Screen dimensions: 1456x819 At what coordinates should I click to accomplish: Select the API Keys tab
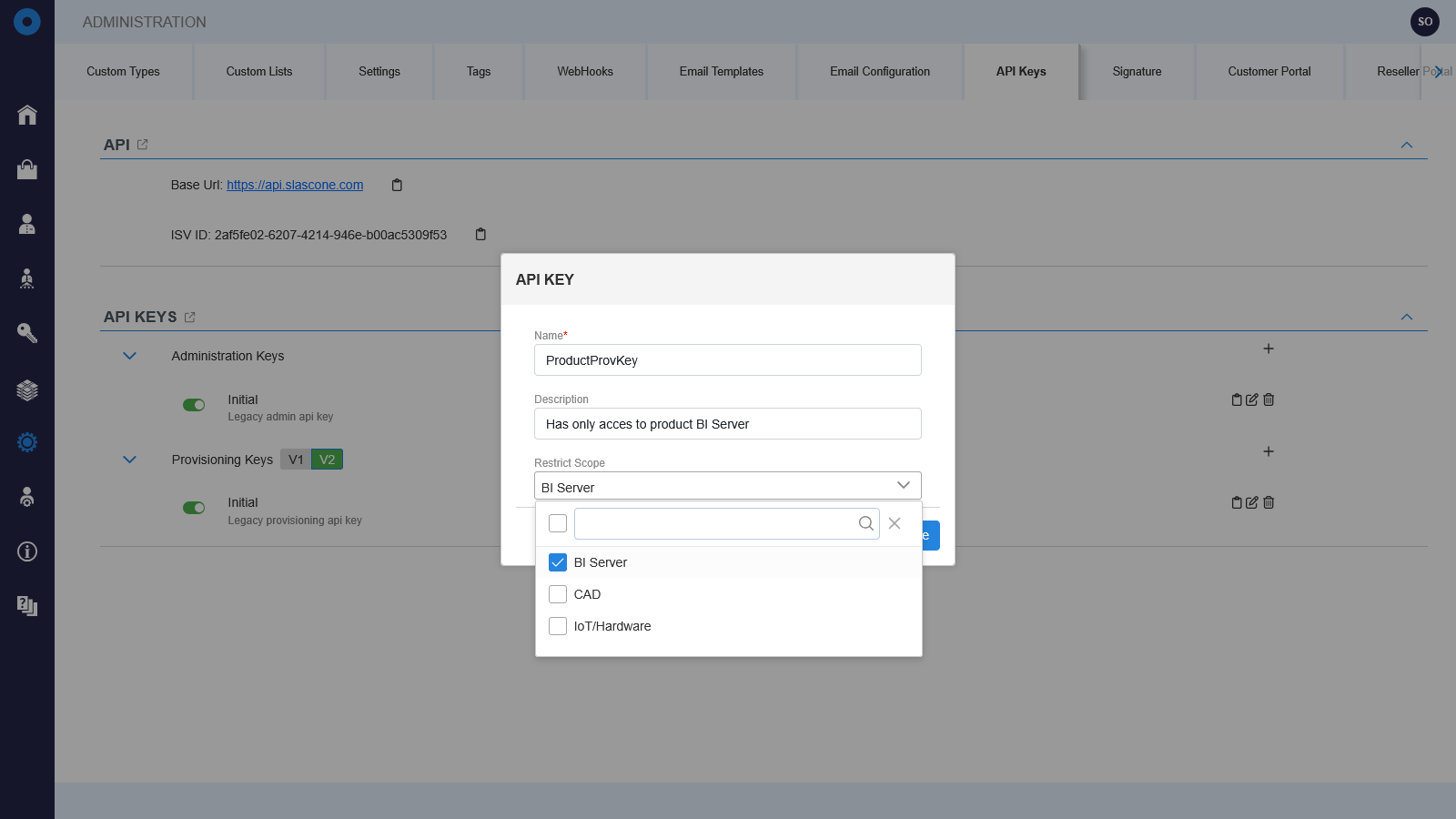[x=1021, y=71]
